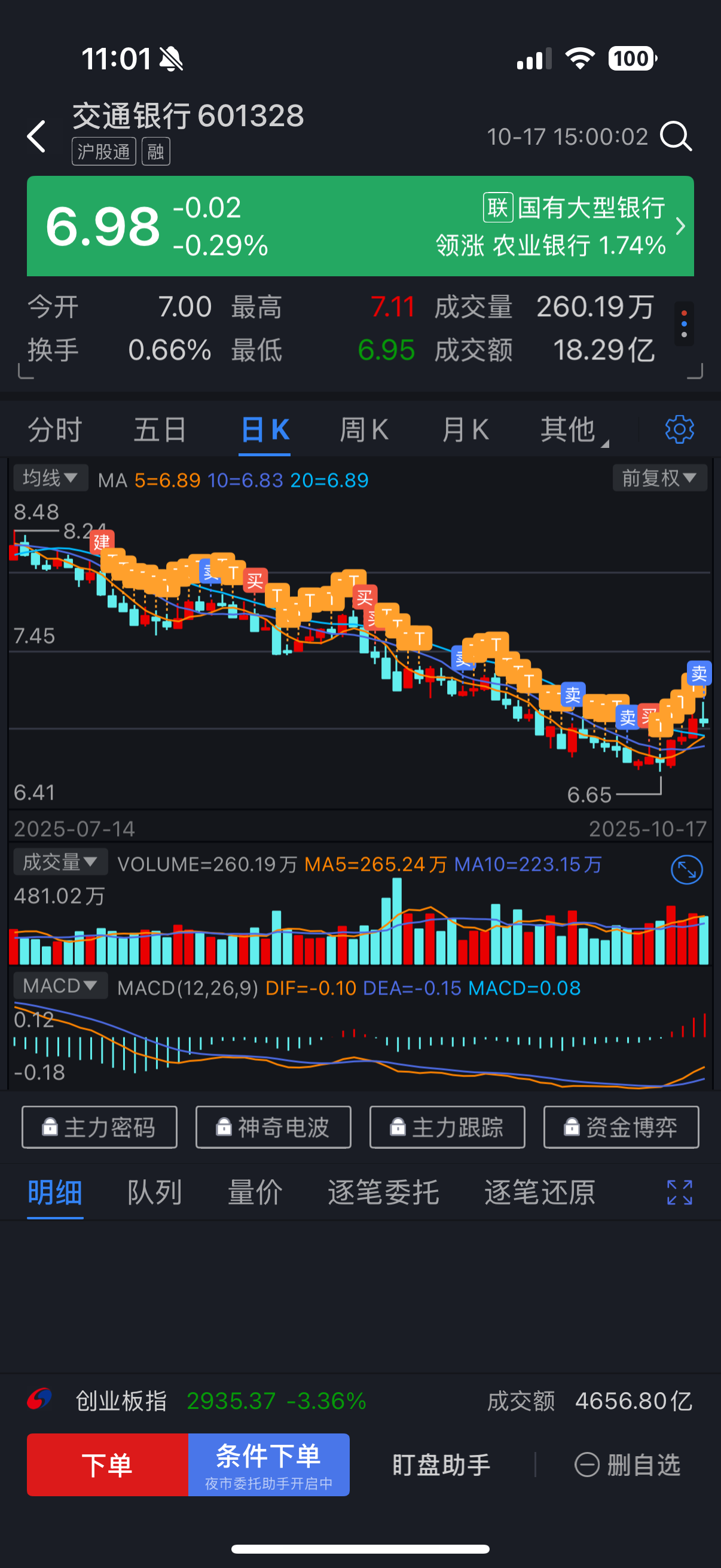Select the 明细 tab
Screen dimensions: 721x1568
point(55,1192)
